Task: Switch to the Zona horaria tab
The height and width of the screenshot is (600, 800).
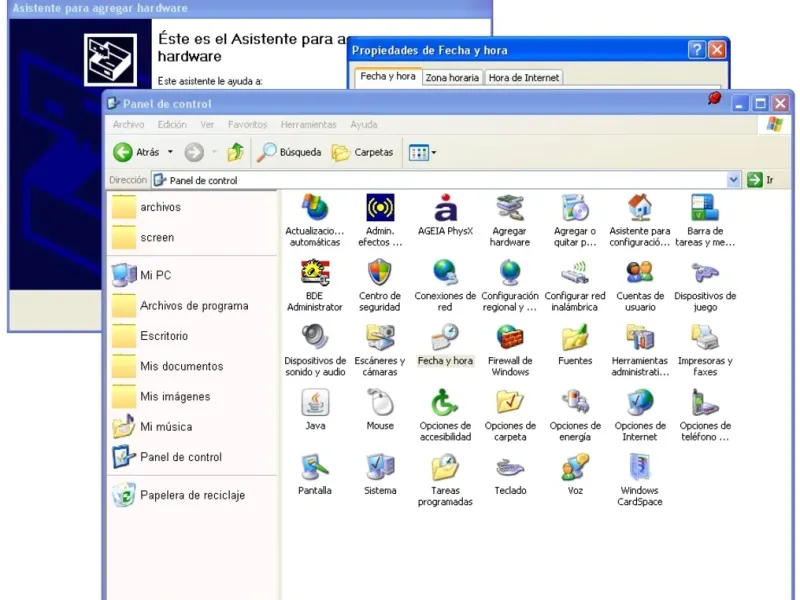Action: (453, 78)
